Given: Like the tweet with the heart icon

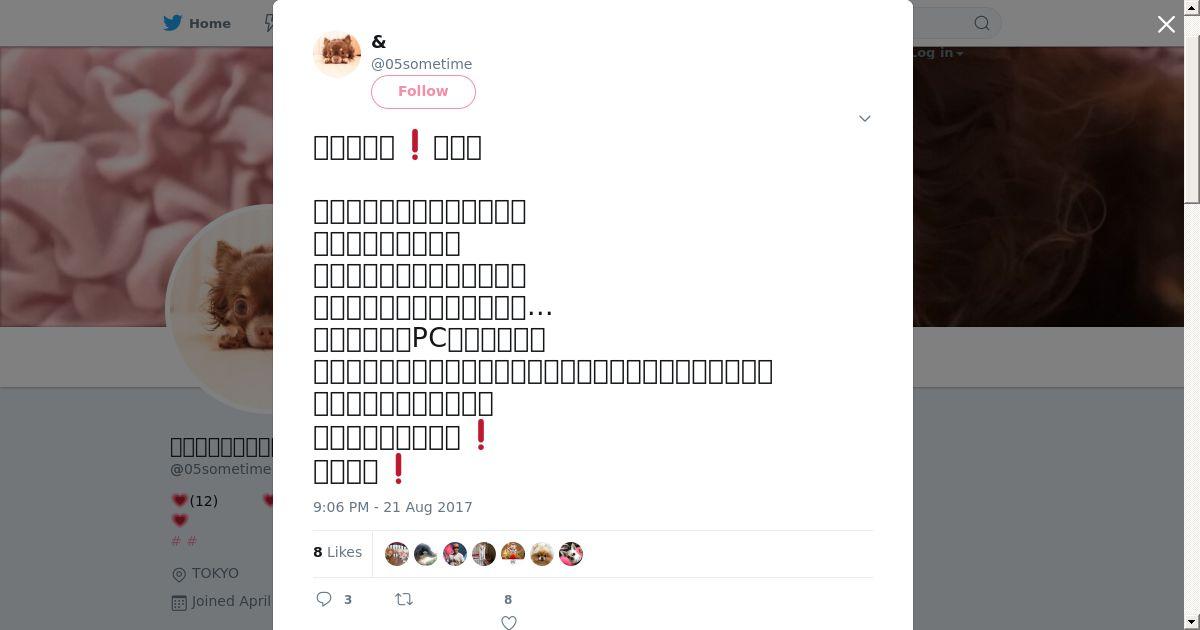Looking at the screenshot, I should pyautogui.click(x=508, y=622).
